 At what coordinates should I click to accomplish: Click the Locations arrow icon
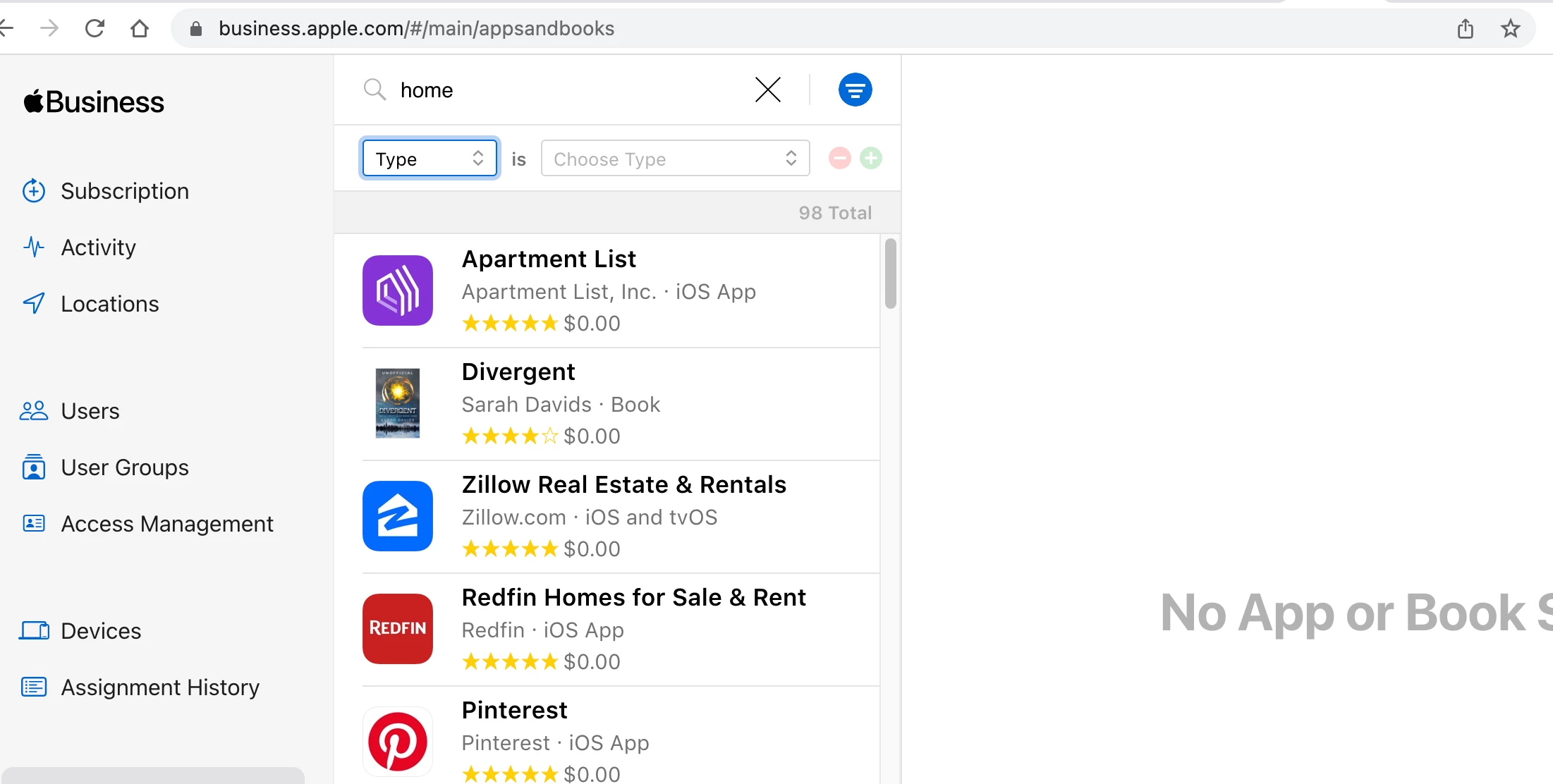34,304
